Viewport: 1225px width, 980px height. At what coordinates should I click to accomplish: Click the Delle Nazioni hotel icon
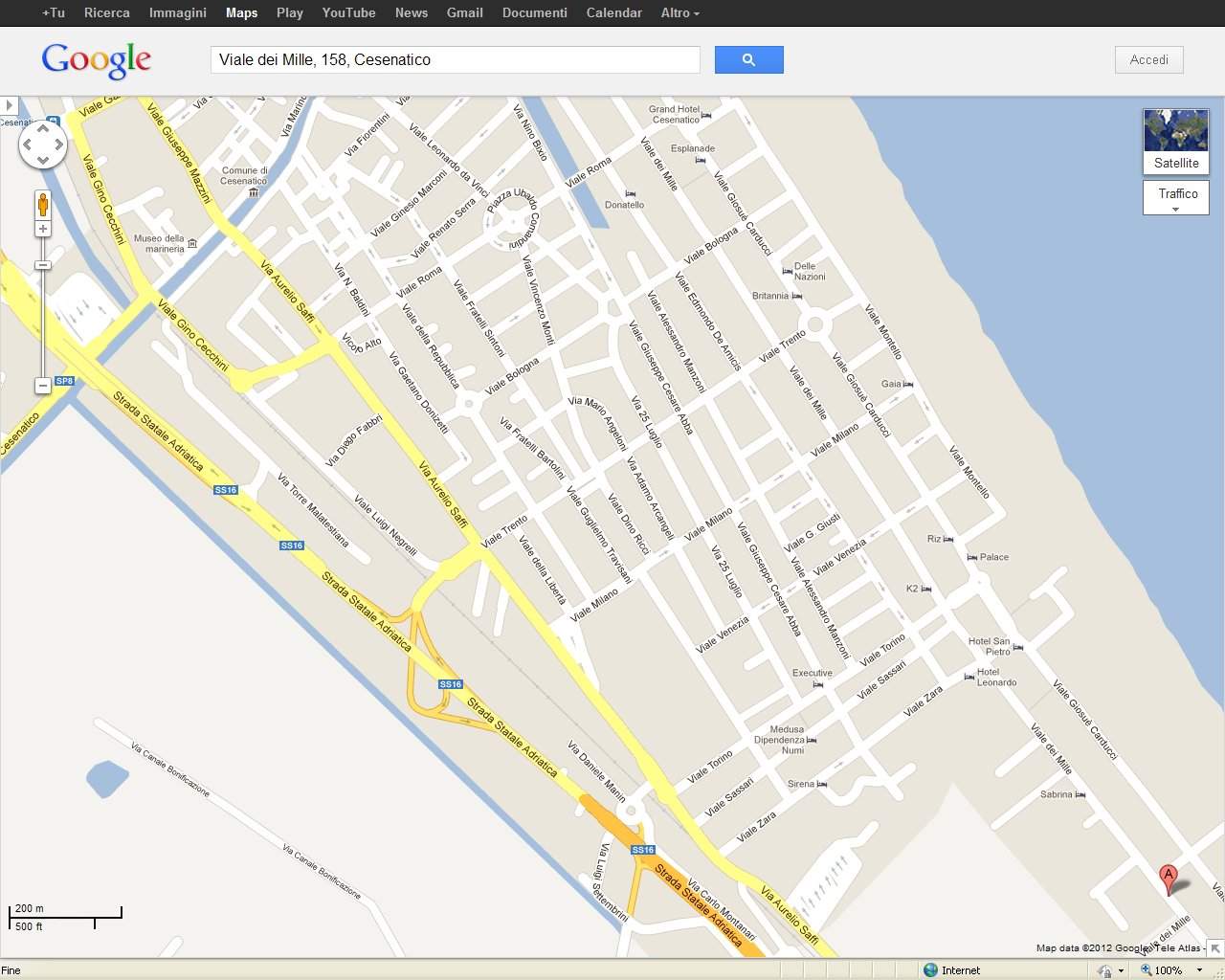(x=787, y=272)
